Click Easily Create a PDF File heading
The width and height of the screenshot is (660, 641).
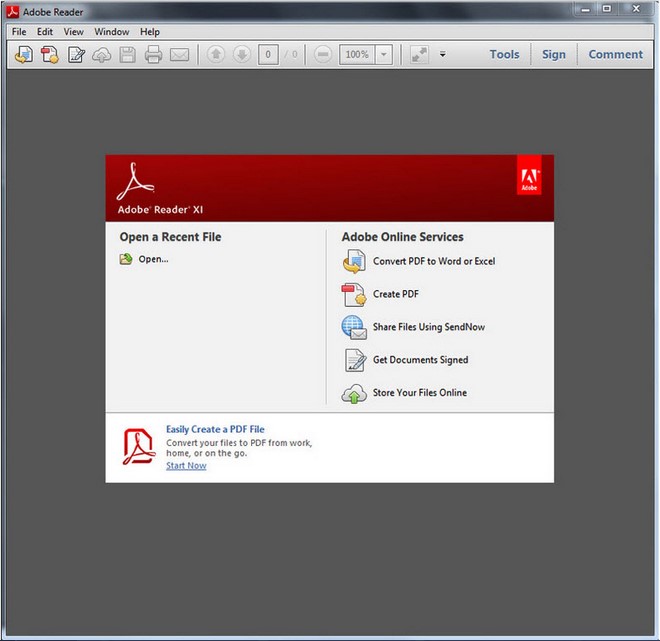[x=215, y=429]
